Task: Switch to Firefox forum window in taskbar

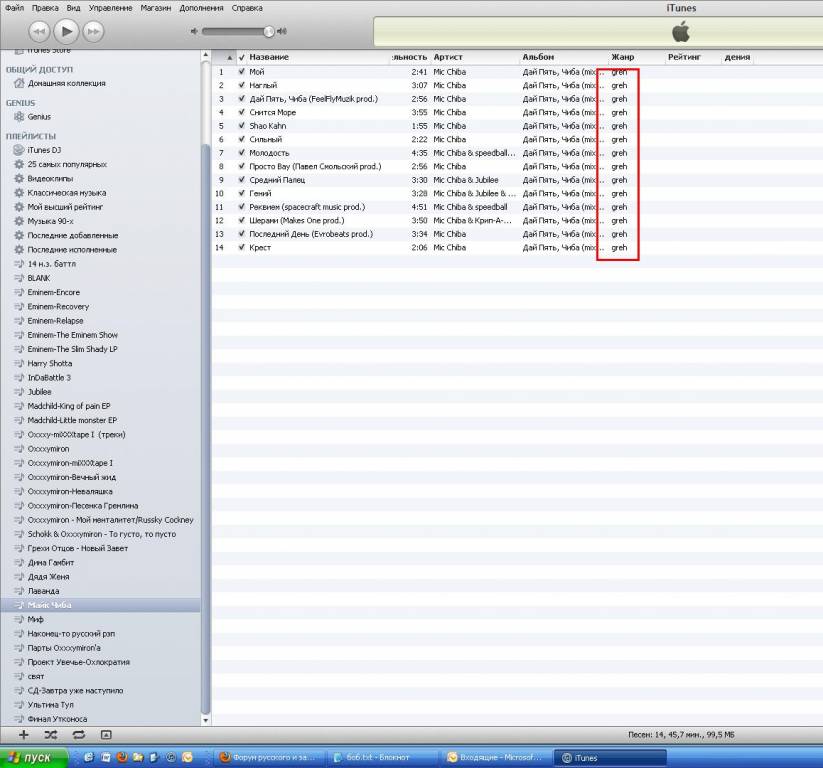Action: (271, 758)
